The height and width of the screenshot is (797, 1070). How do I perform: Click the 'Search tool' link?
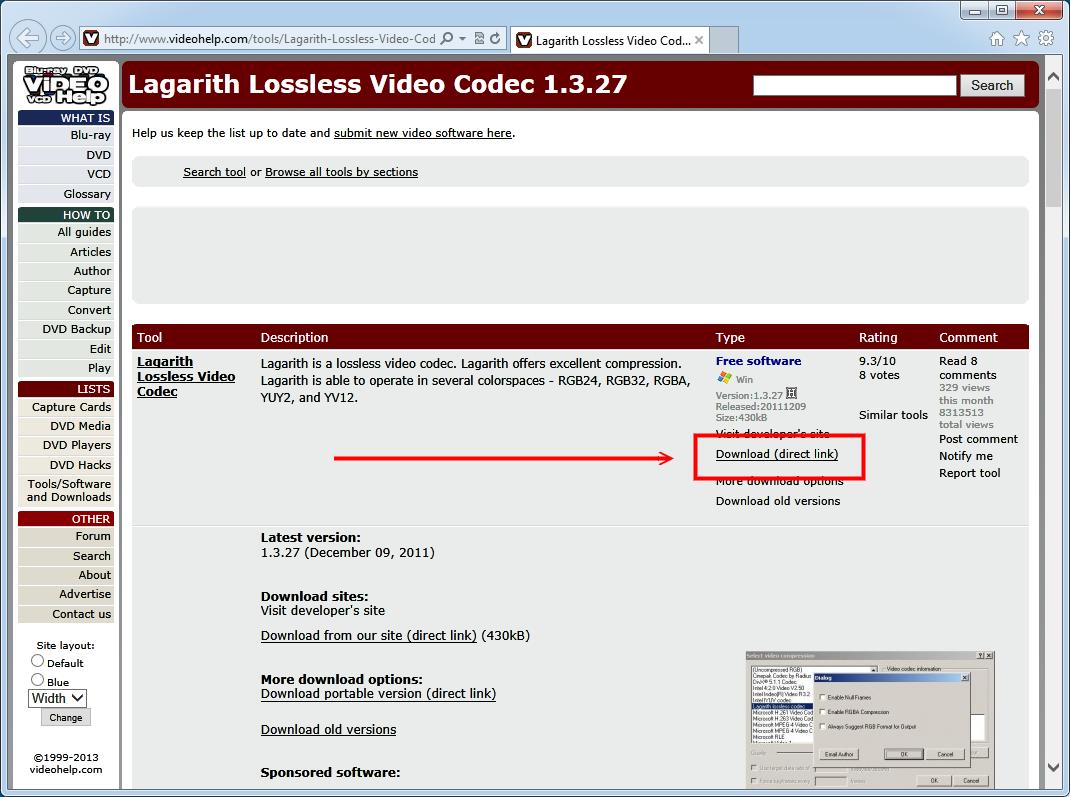(x=214, y=172)
